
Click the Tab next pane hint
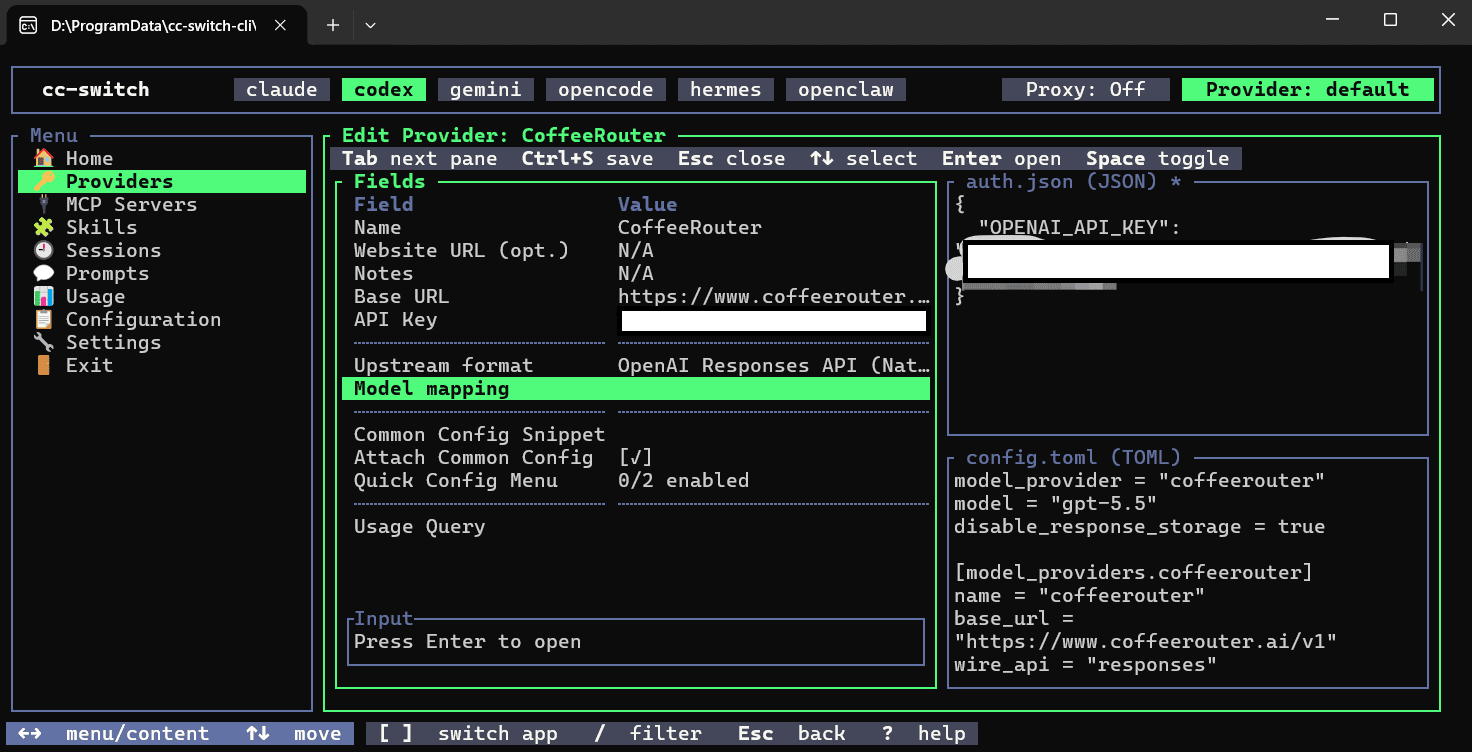point(420,158)
